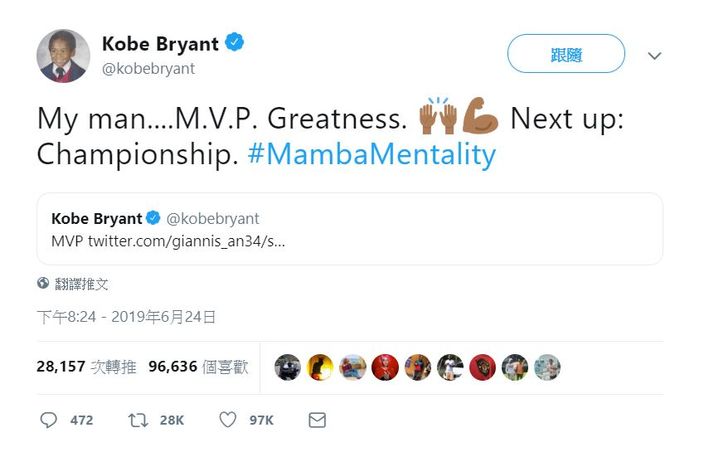Click 翻譯推文 to translate the tweet
Viewport: 704px width, 457px height.
[x=81, y=284]
